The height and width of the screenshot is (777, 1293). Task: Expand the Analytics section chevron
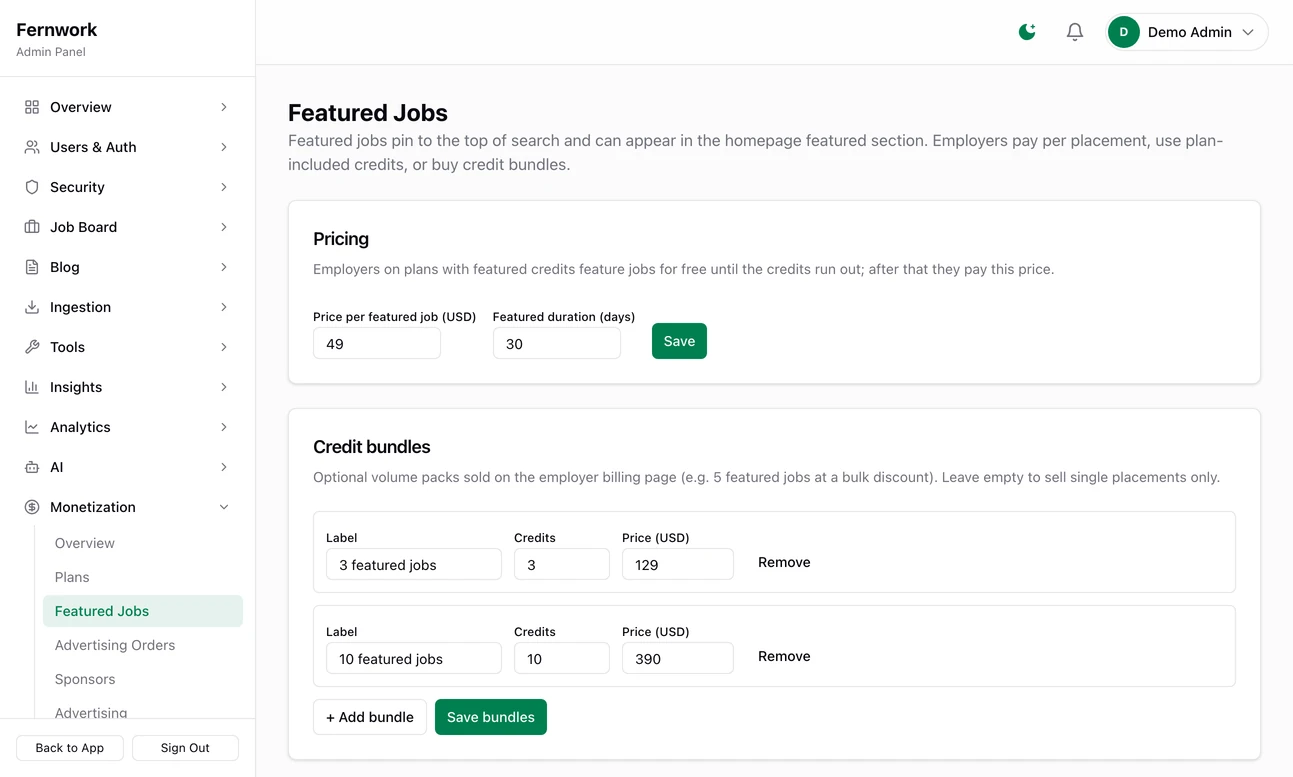[224, 427]
